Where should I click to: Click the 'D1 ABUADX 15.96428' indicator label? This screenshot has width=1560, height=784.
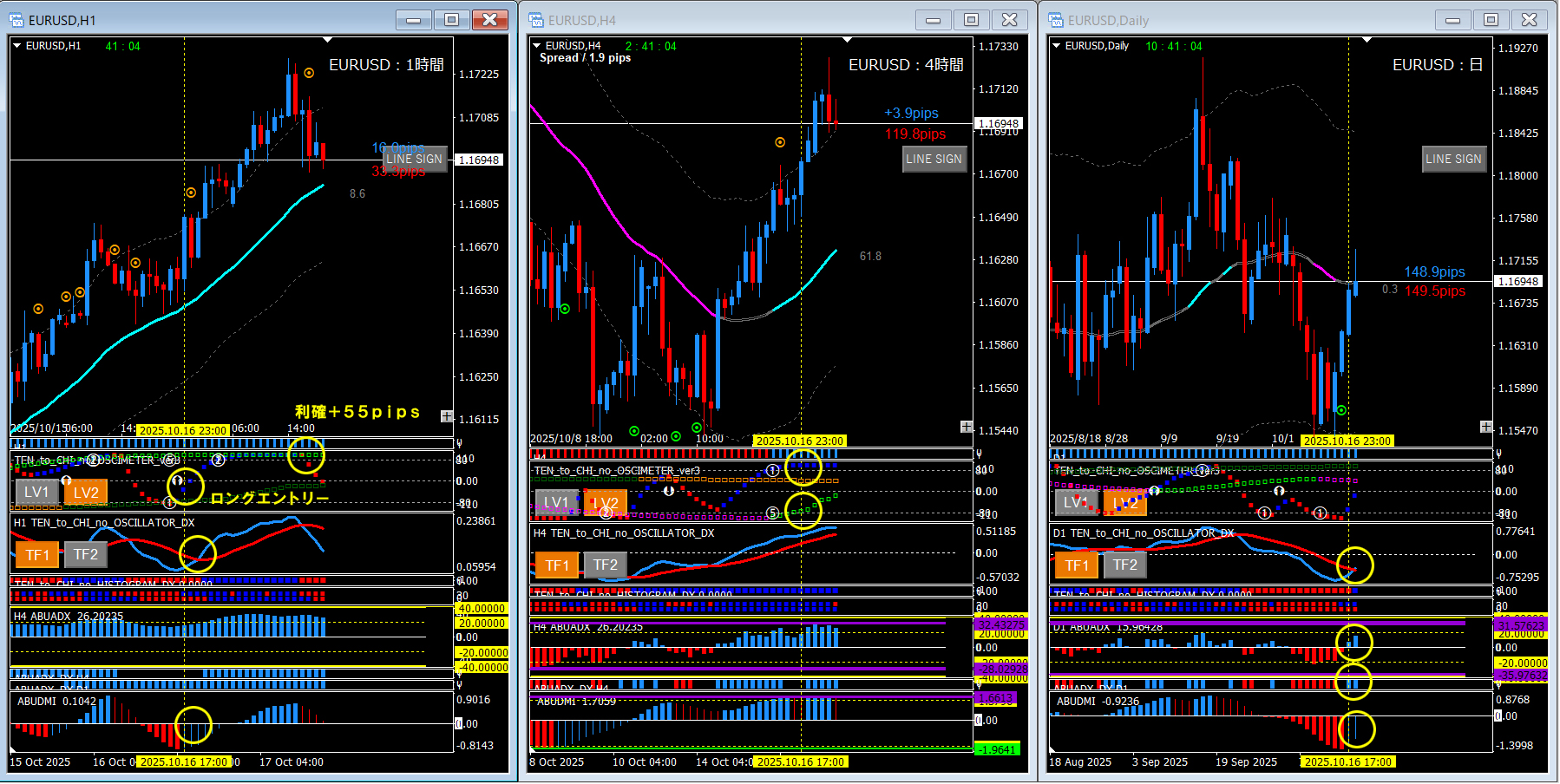(x=1108, y=627)
